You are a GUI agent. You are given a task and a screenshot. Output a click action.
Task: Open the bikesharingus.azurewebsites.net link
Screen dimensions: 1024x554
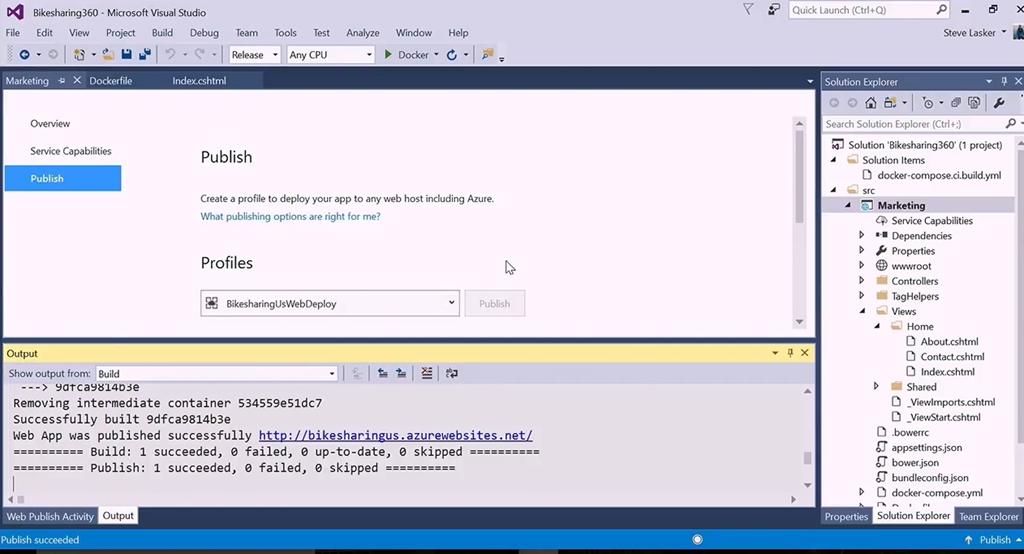pos(395,436)
